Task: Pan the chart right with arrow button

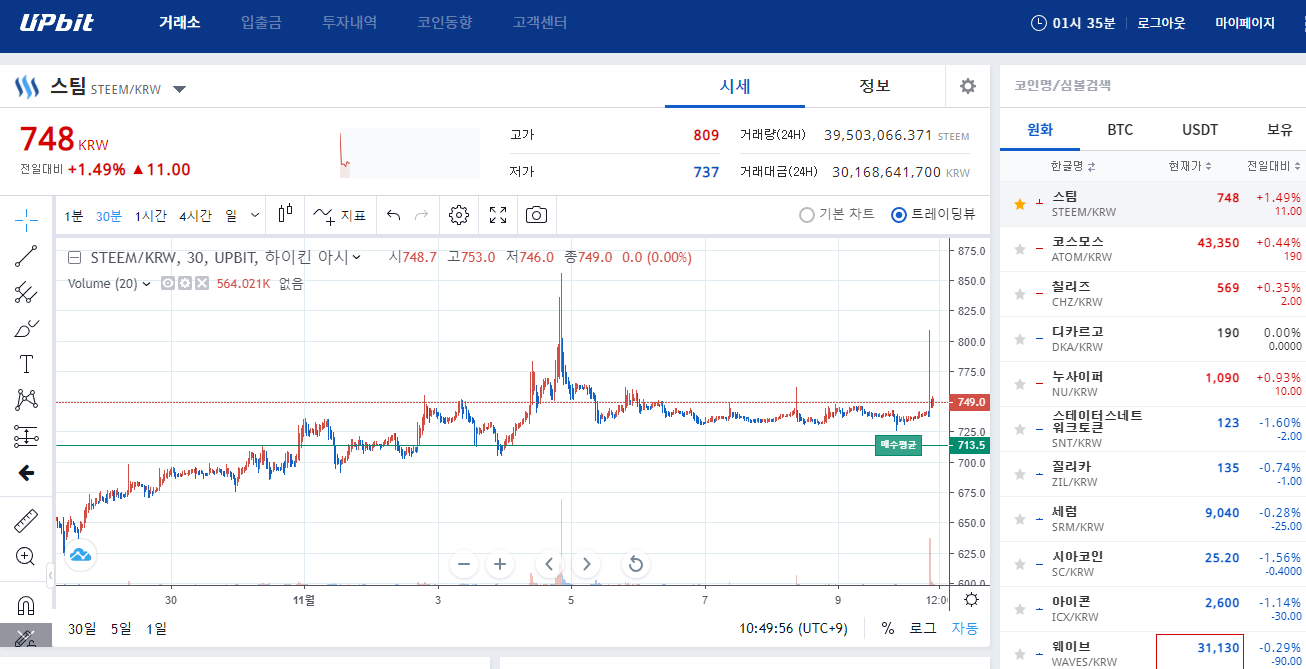Action: click(587, 564)
